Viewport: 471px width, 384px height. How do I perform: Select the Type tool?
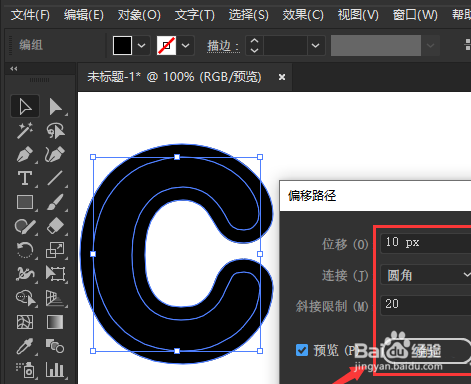coord(25,178)
